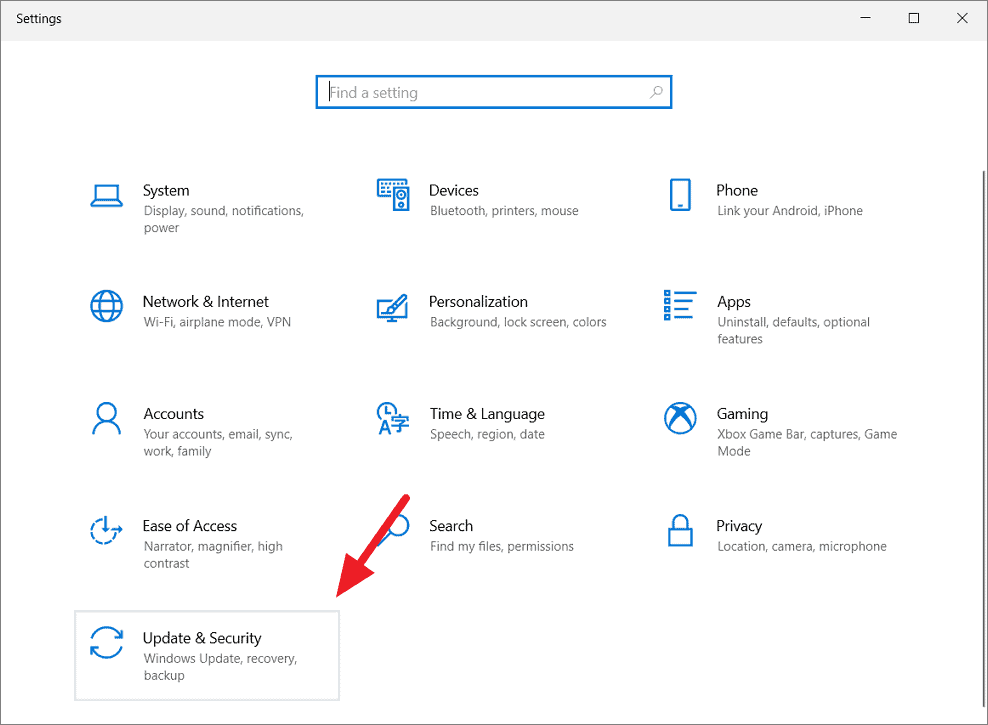This screenshot has height=725, width=988.
Task: Click the Personalization display brush icon
Action: [393, 307]
